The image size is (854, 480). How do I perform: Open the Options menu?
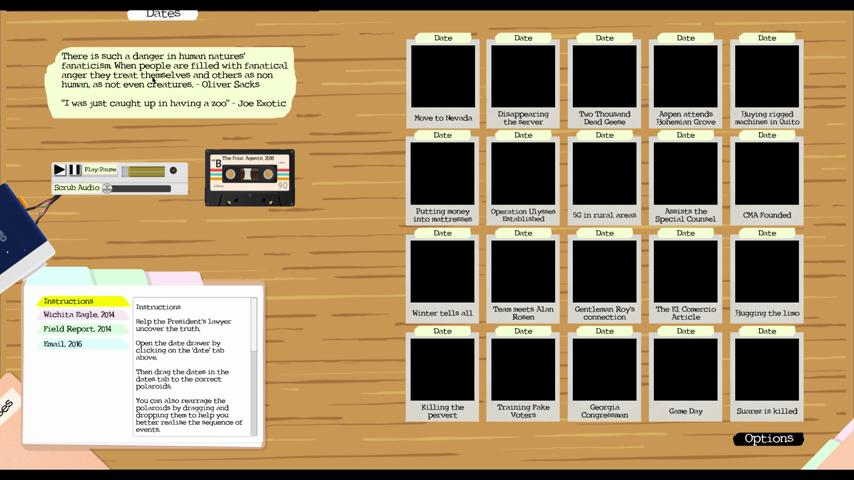(x=768, y=439)
